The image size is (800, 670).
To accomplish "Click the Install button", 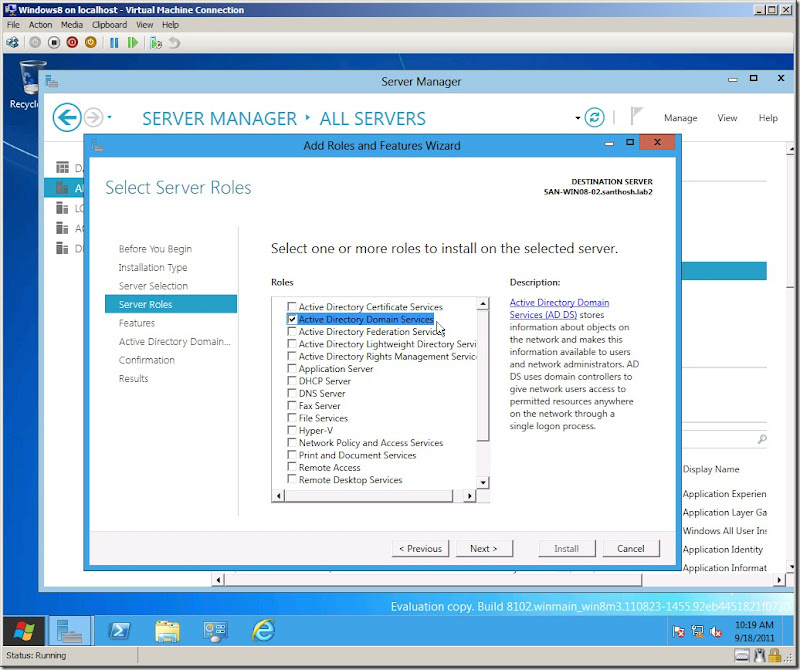I will click(x=566, y=548).
